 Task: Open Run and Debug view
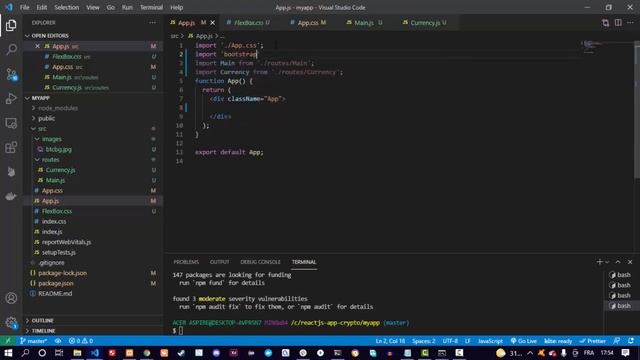[11, 98]
